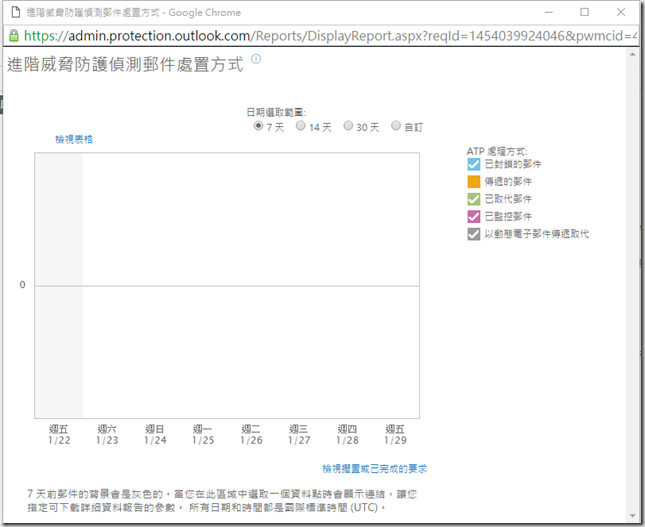645x527 pixels.
Task: Uncheck the 已封鎖的郵件 checkbox
Action: coord(474,164)
